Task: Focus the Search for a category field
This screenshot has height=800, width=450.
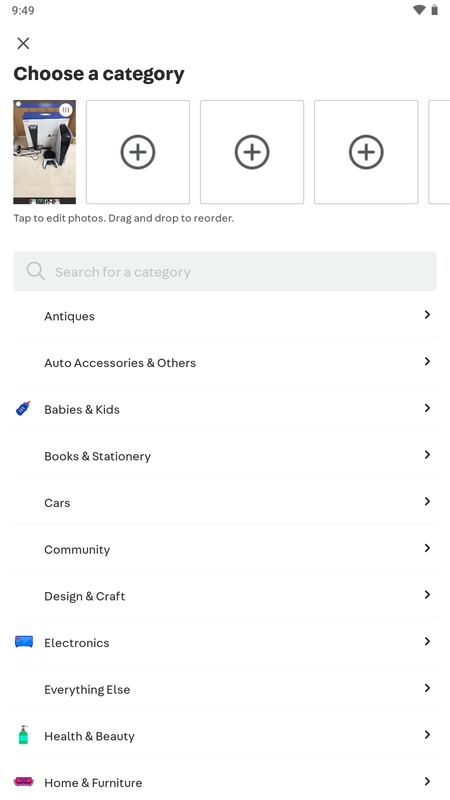Action: click(x=225, y=271)
